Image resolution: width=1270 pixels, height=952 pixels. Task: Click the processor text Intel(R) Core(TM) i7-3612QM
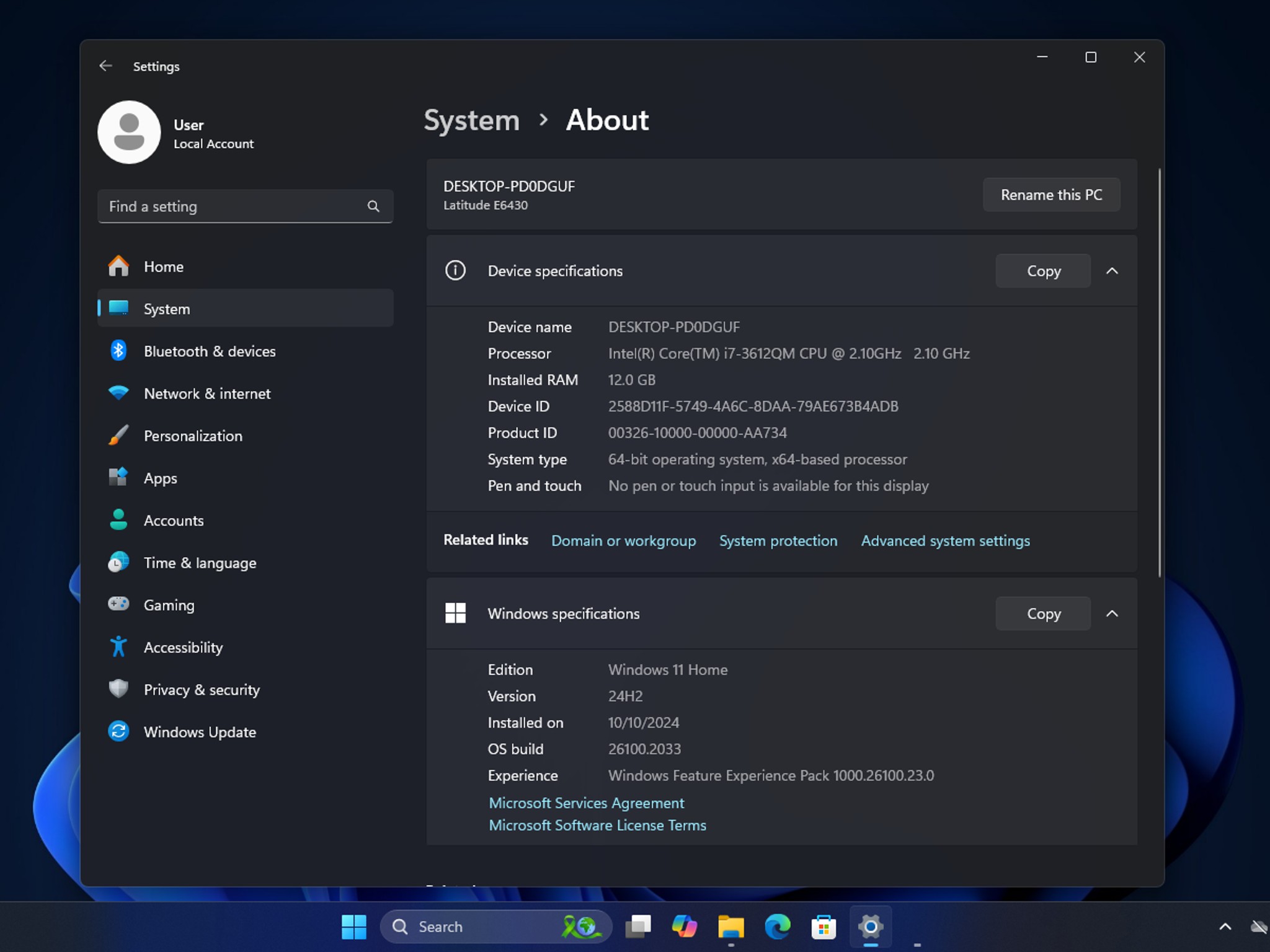point(701,353)
